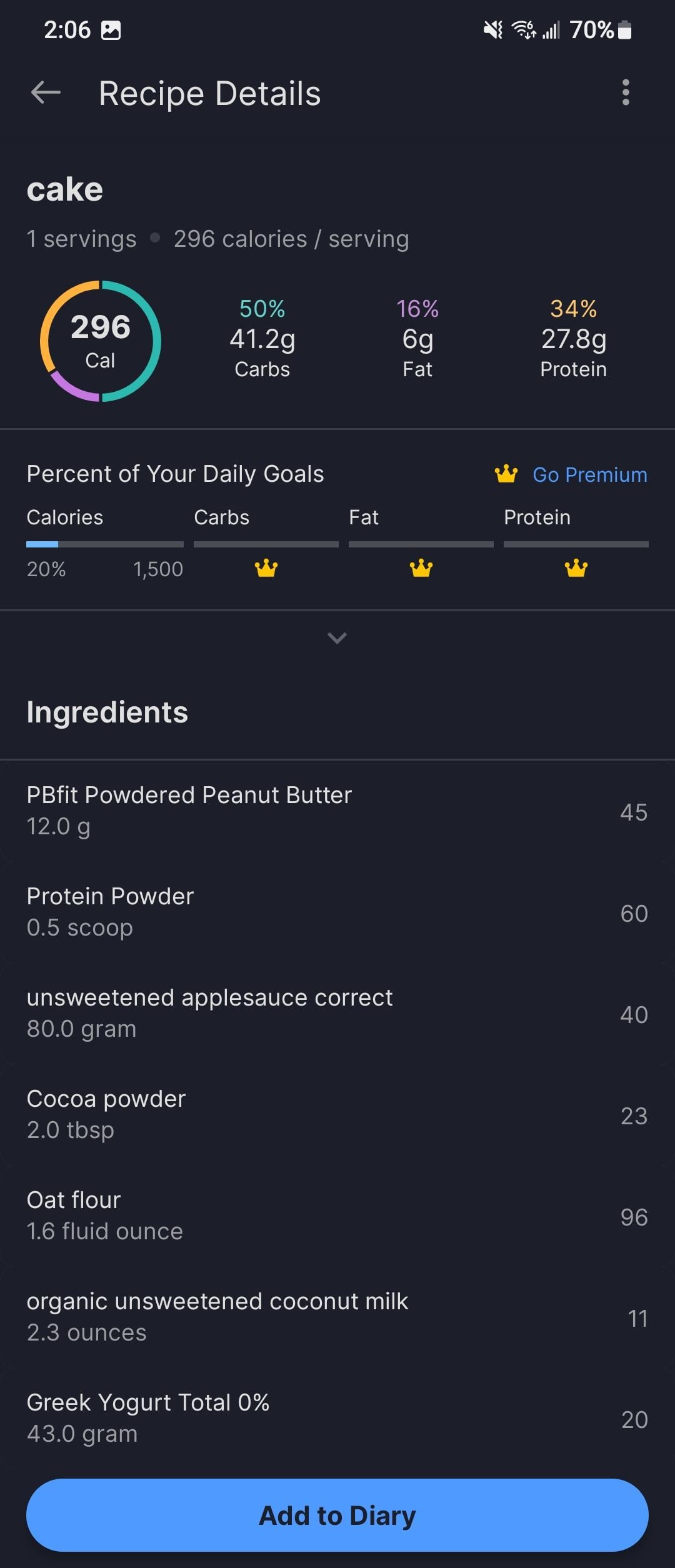
Task: Tap the crown icon beside Go Premium
Action: click(x=506, y=474)
